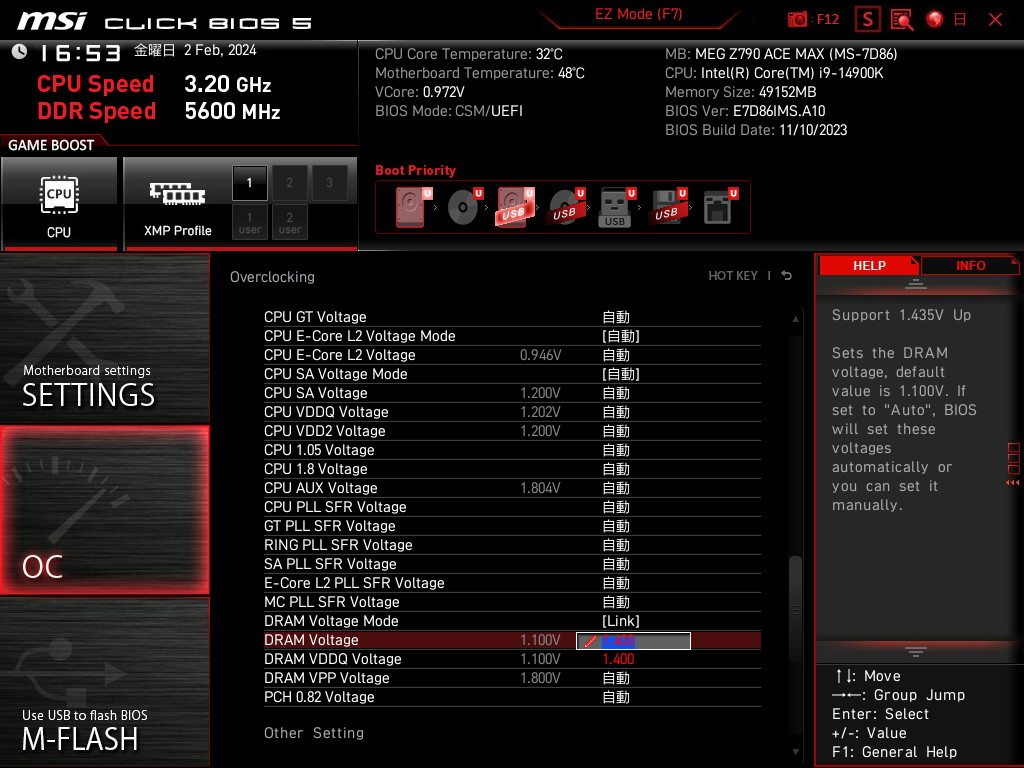Take a screenshot with the F12 camera icon
The image size is (1024, 768).
pyautogui.click(x=797, y=20)
